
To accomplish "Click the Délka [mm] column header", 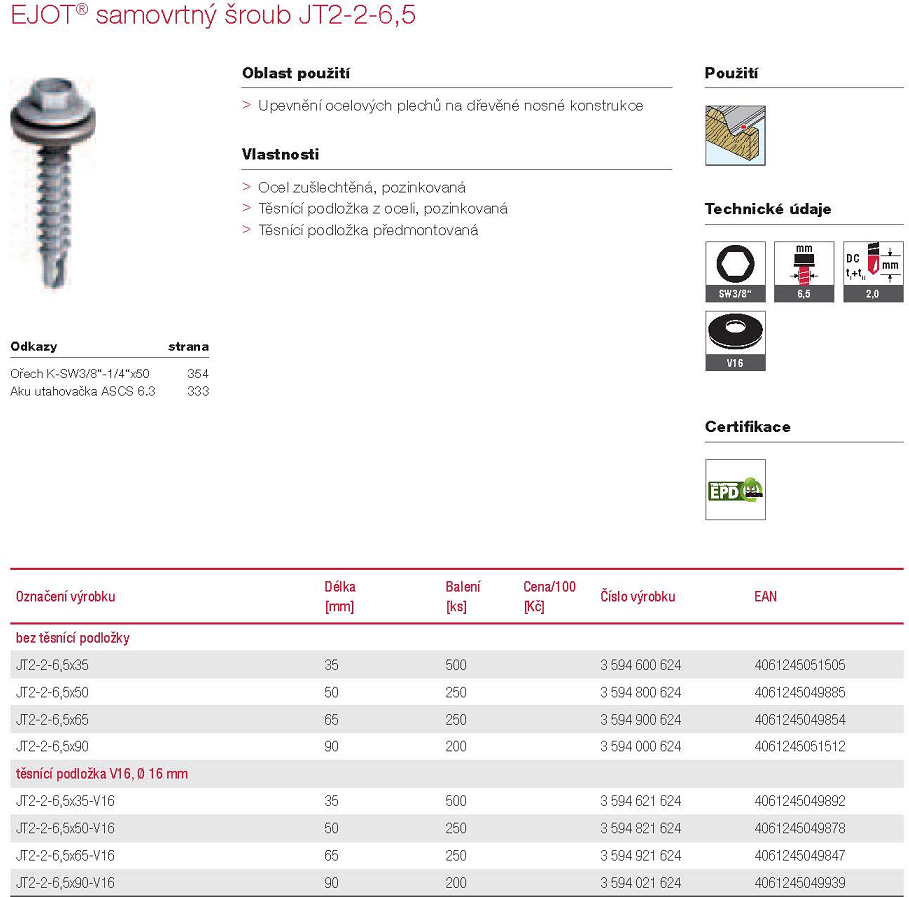I will pyautogui.click(x=340, y=597).
